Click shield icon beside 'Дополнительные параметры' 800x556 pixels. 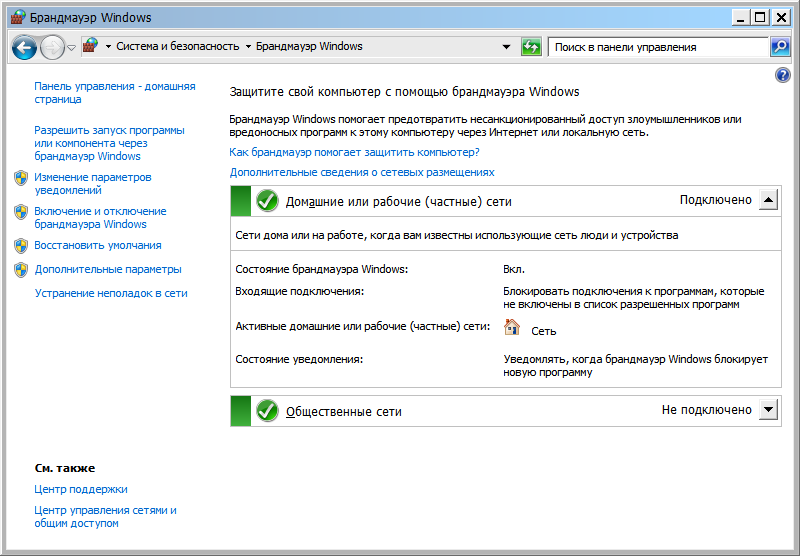(21, 270)
